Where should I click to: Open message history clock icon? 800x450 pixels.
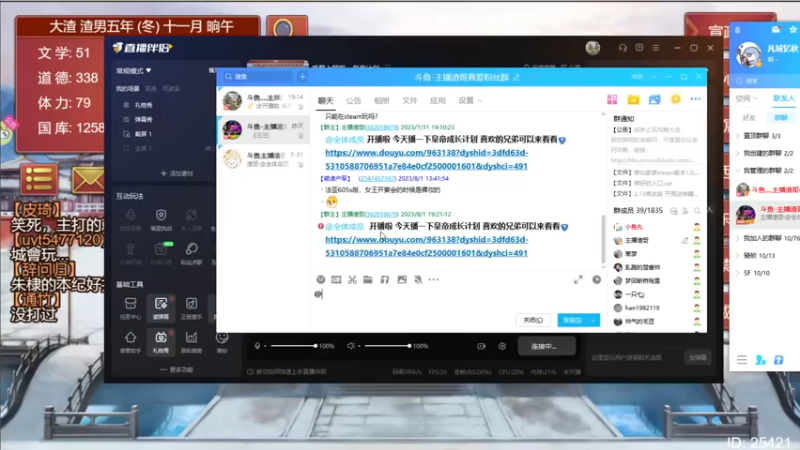(x=596, y=280)
